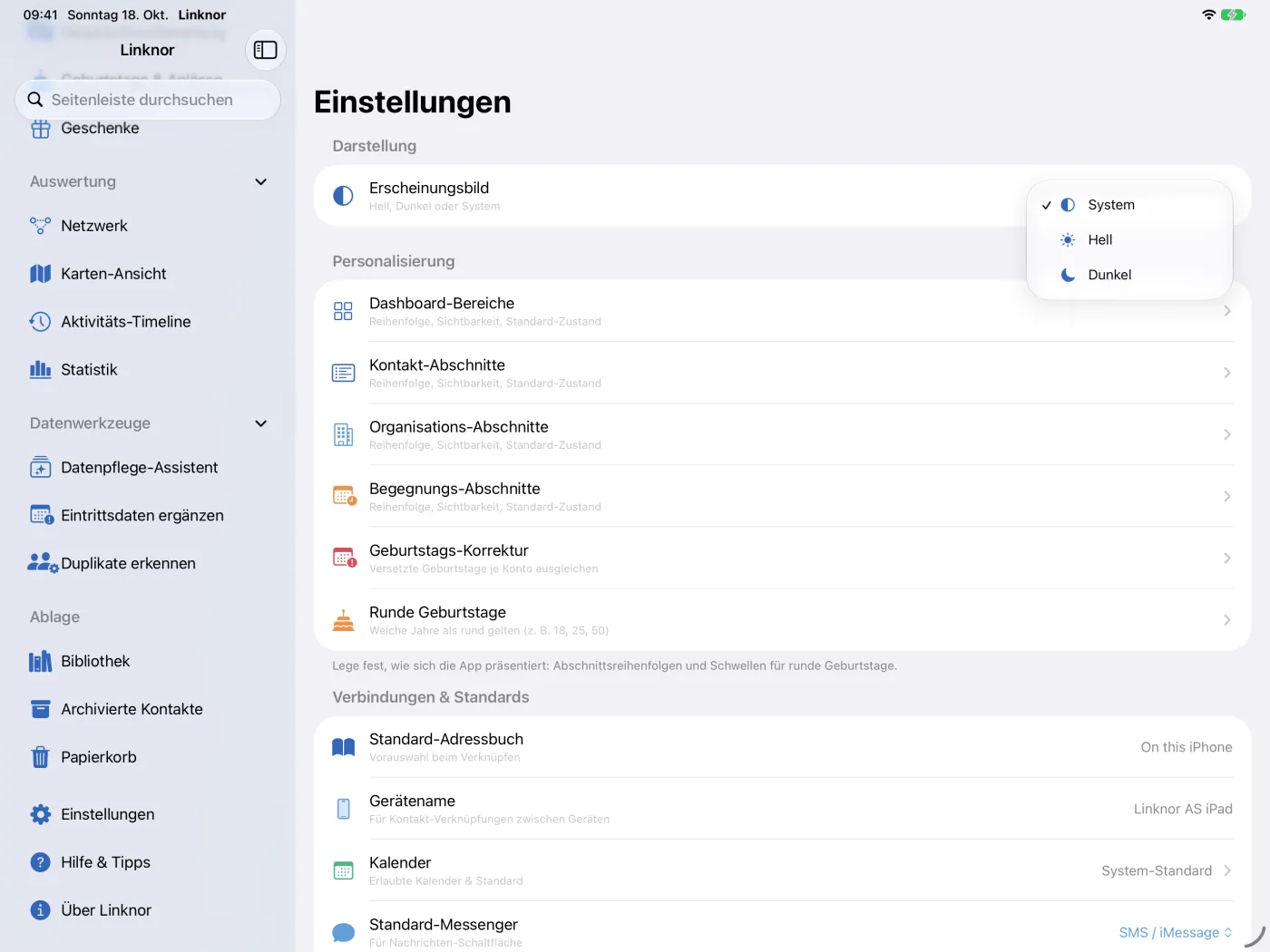Image resolution: width=1270 pixels, height=952 pixels.
Task: Click the Seitenleiste durchsuchen search field
Action: [x=148, y=100]
